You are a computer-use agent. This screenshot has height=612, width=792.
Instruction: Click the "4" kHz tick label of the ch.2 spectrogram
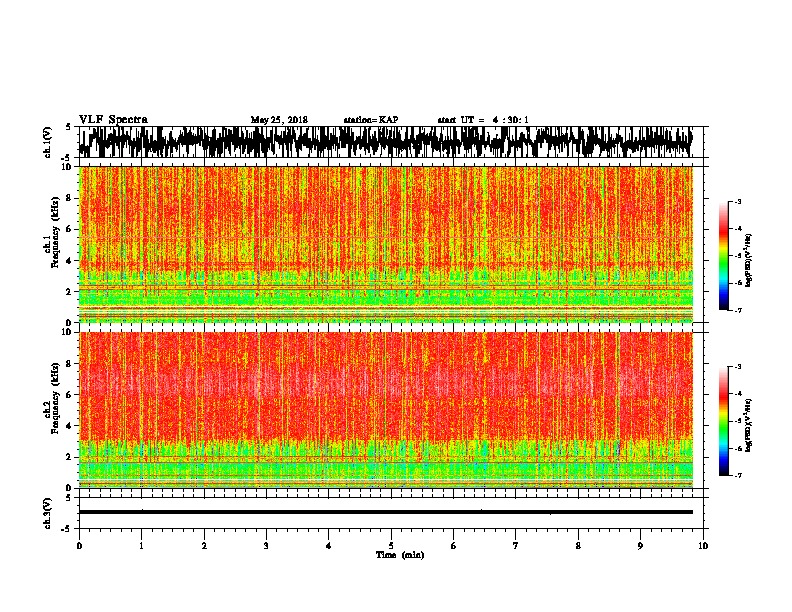click(69, 426)
